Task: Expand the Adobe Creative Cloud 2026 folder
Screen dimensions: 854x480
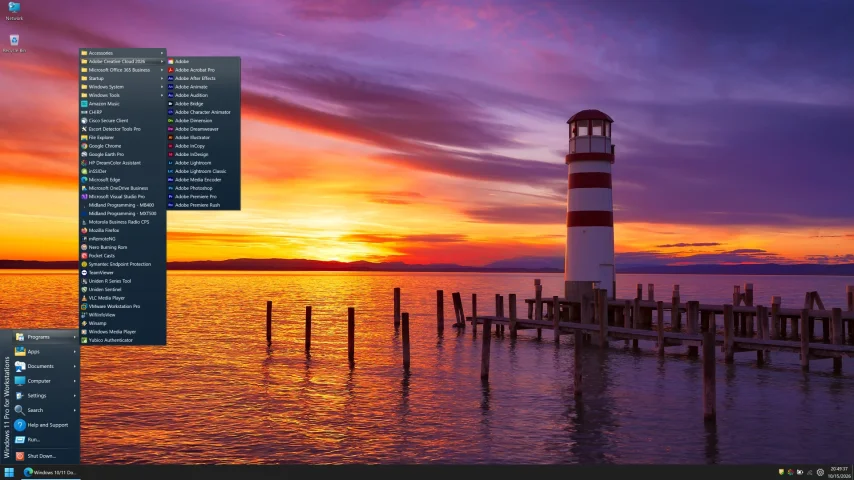Action: [x=123, y=62]
